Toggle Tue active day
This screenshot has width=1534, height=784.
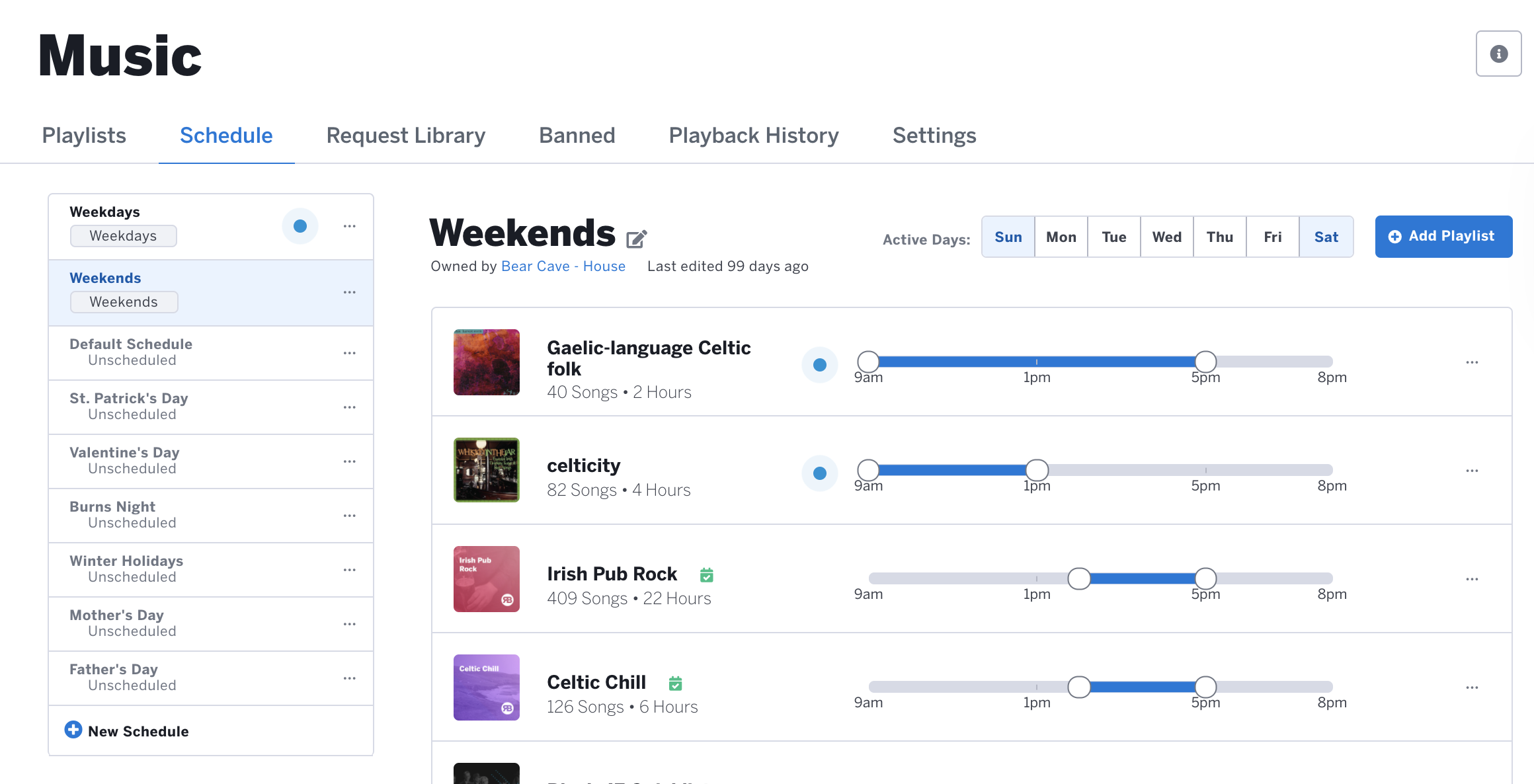pyautogui.click(x=1114, y=237)
